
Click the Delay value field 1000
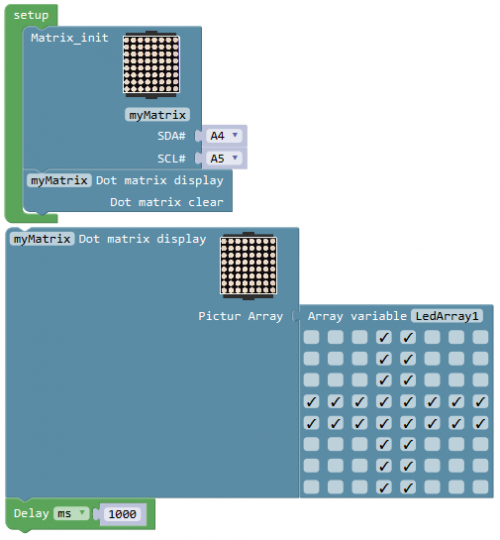click(122, 514)
